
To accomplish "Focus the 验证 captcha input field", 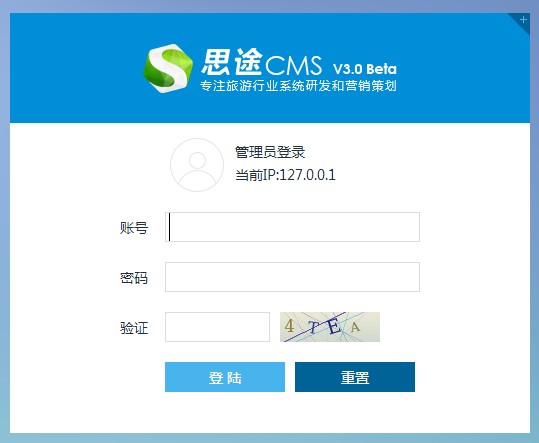I will (x=217, y=327).
